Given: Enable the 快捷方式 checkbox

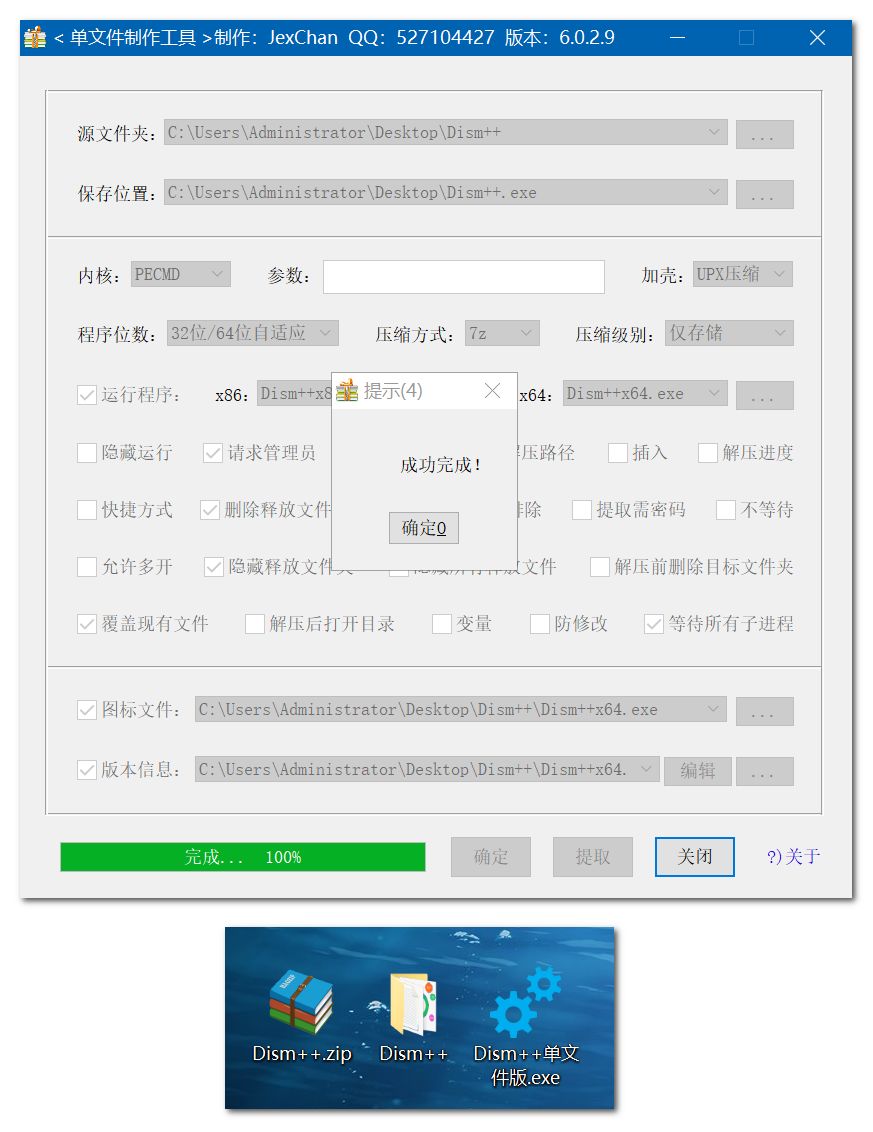Looking at the screenshot, I should (87, 510).
